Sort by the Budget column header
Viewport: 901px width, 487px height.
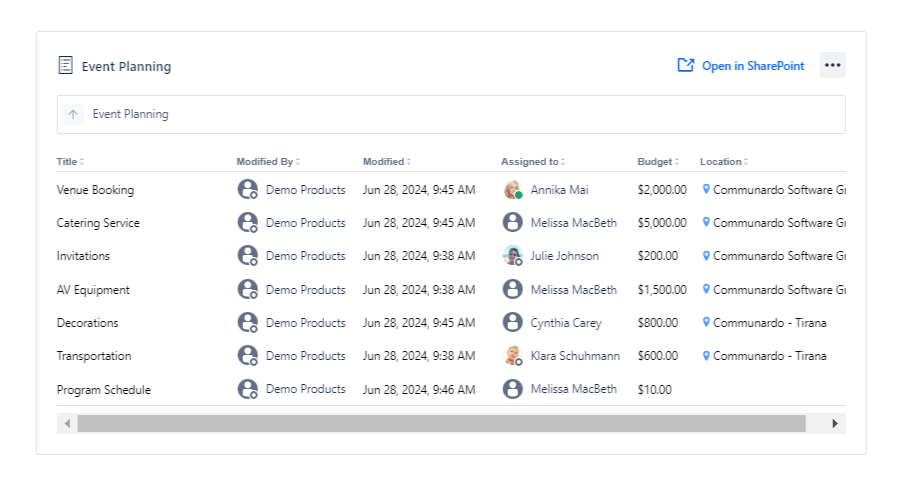[657, 161]
